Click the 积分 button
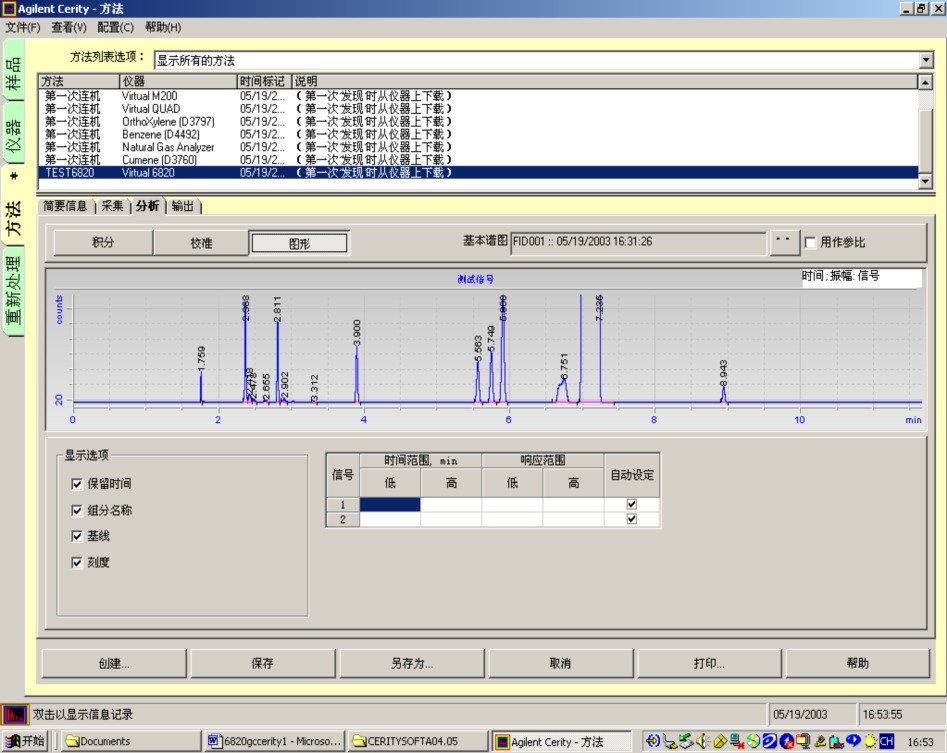 (x=103, y=242)
